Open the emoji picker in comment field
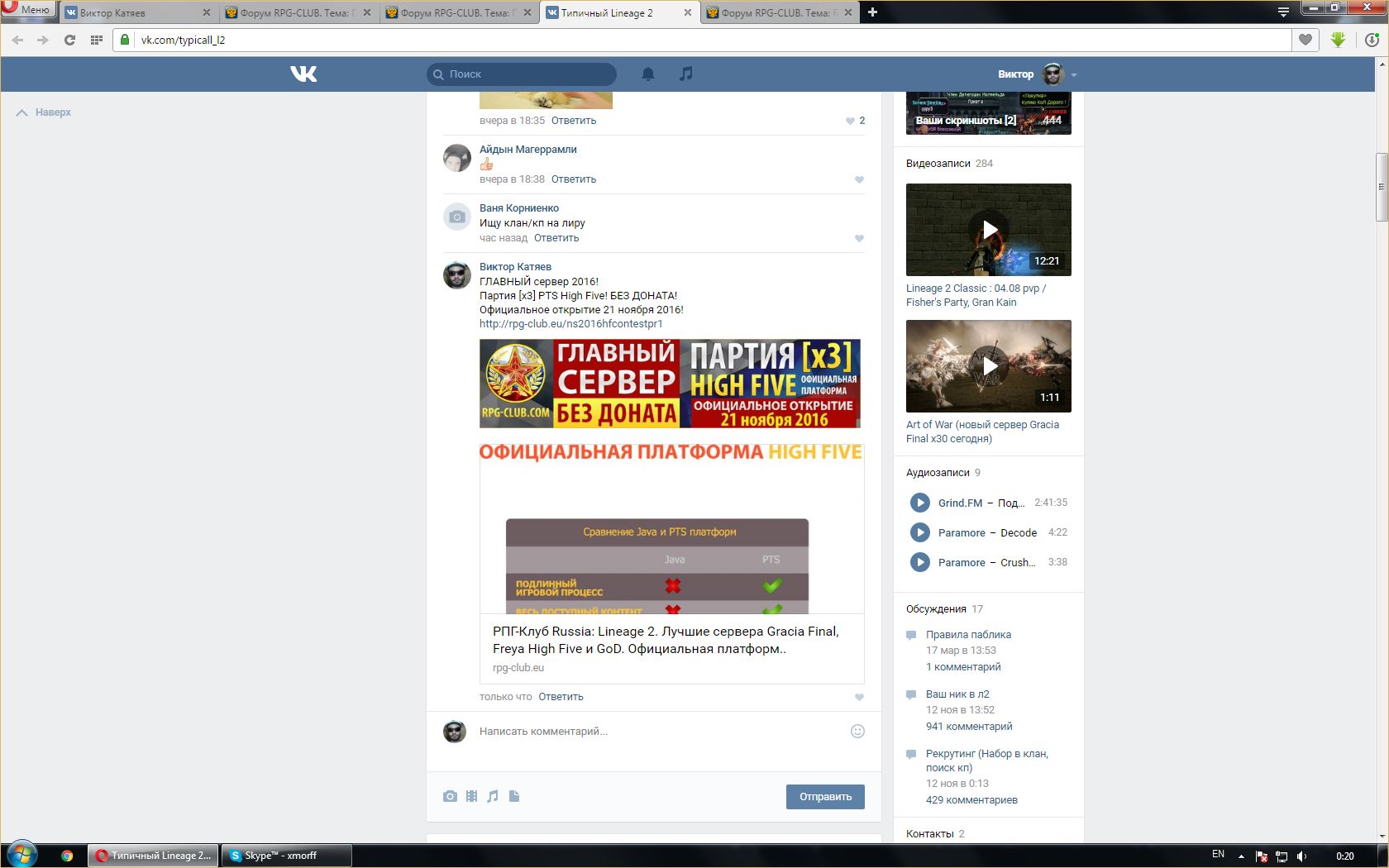The width and height of the screenshot is (1389, 868). point(857,731)
